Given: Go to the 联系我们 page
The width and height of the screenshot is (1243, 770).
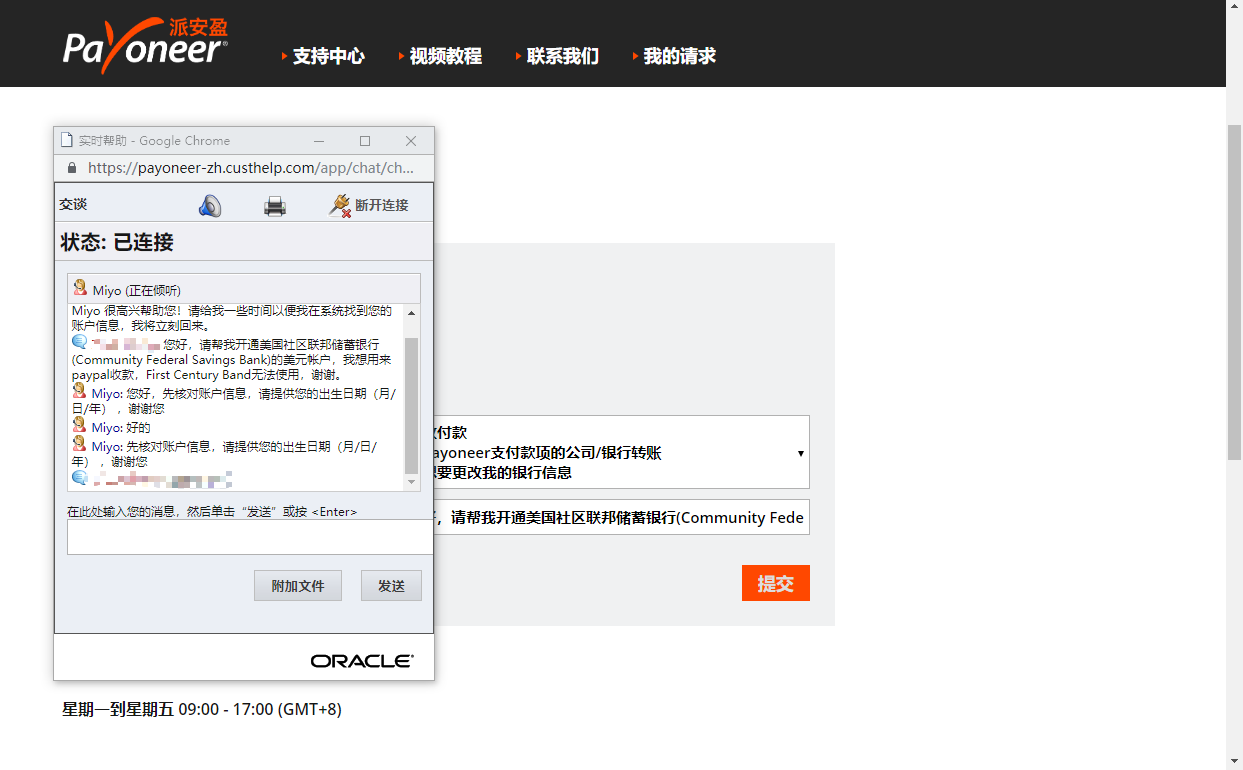Looking at the screenshot, I should tap(563, 56).
